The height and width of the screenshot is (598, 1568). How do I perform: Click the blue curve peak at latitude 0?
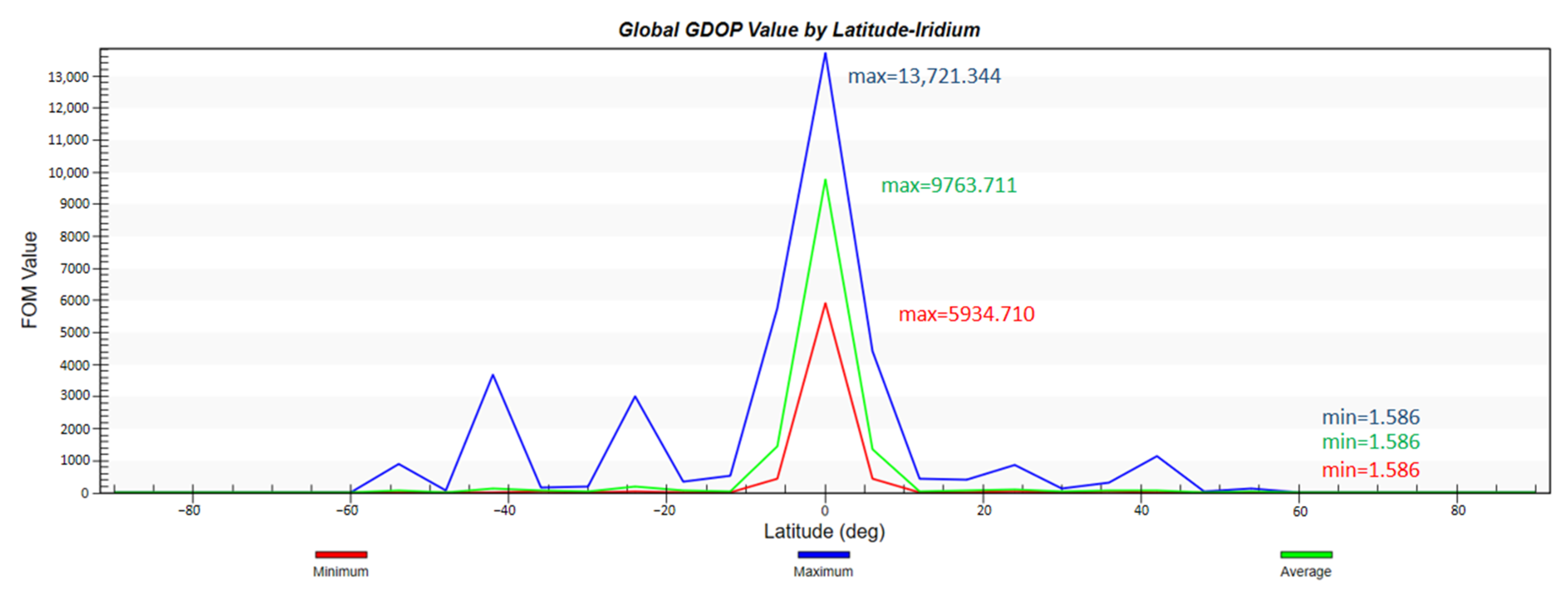click(825, 54)
